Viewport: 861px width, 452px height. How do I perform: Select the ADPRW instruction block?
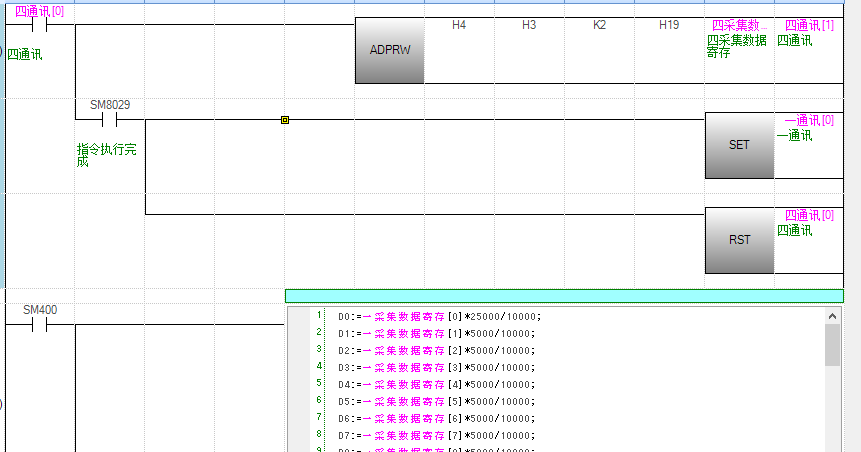click(x=389, y=50)
